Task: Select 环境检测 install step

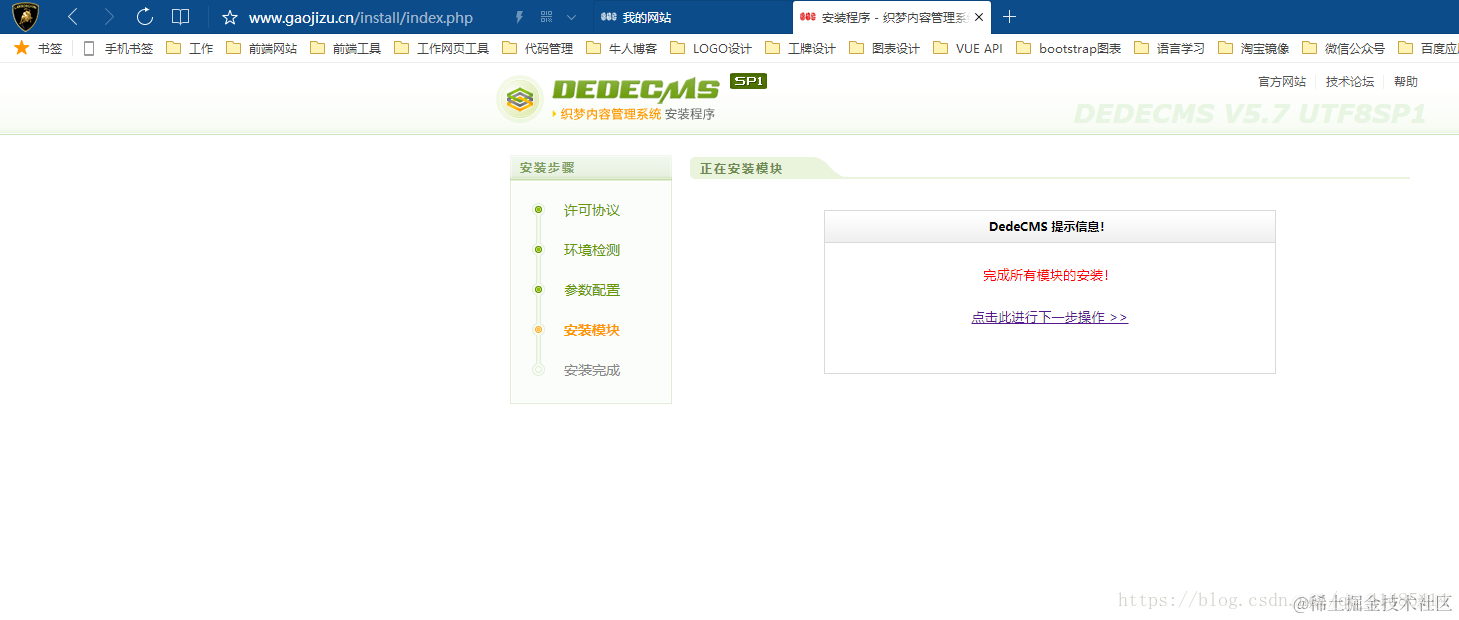Action: [x=592, y=250]
